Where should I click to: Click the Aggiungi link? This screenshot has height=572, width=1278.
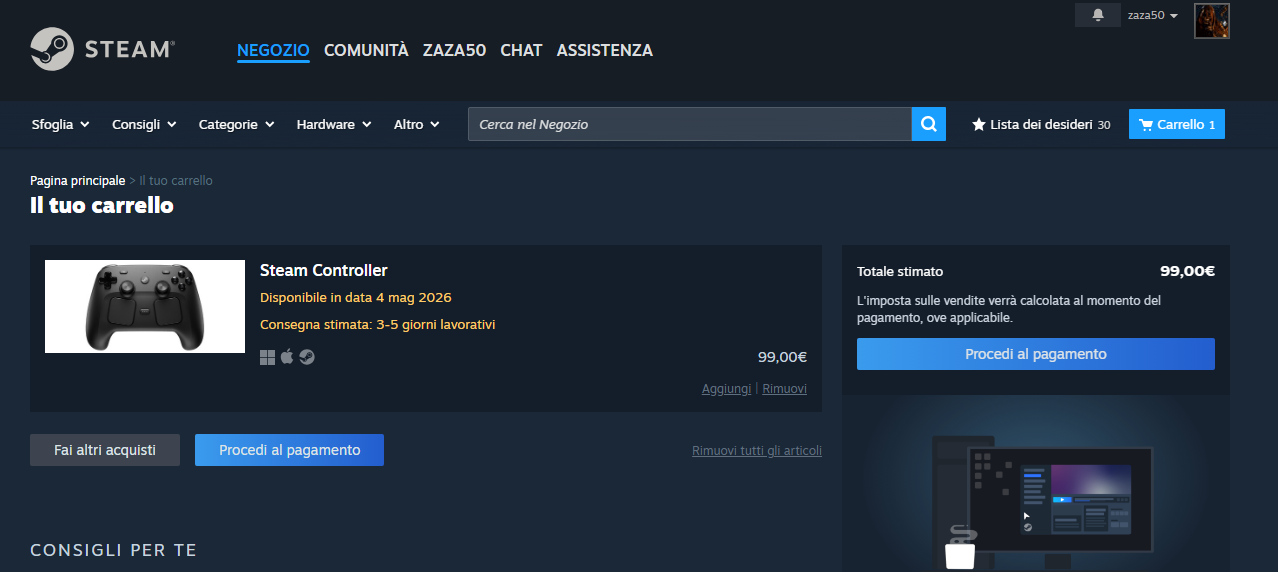[726, 389]
